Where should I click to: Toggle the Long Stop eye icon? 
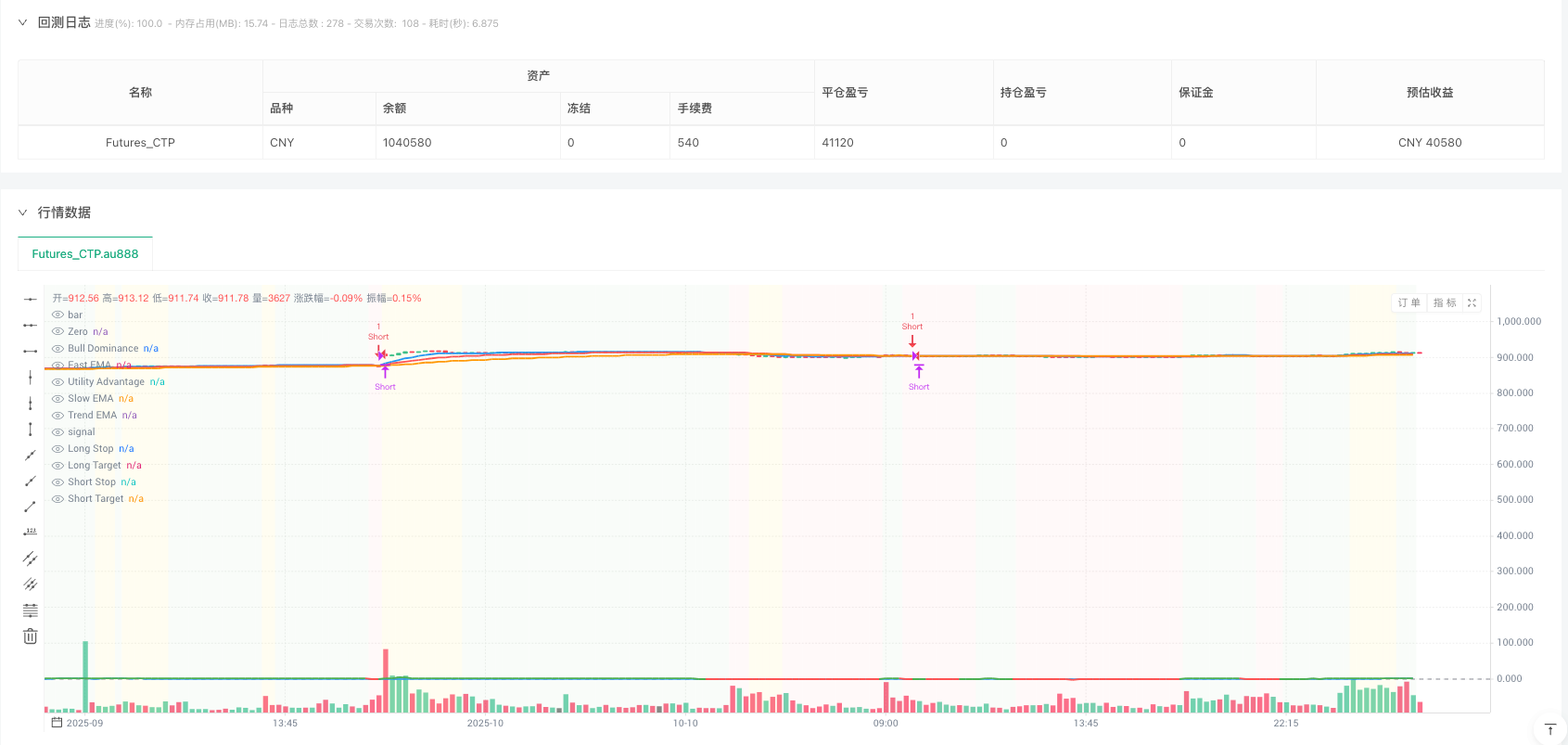[x=58, y=449]
